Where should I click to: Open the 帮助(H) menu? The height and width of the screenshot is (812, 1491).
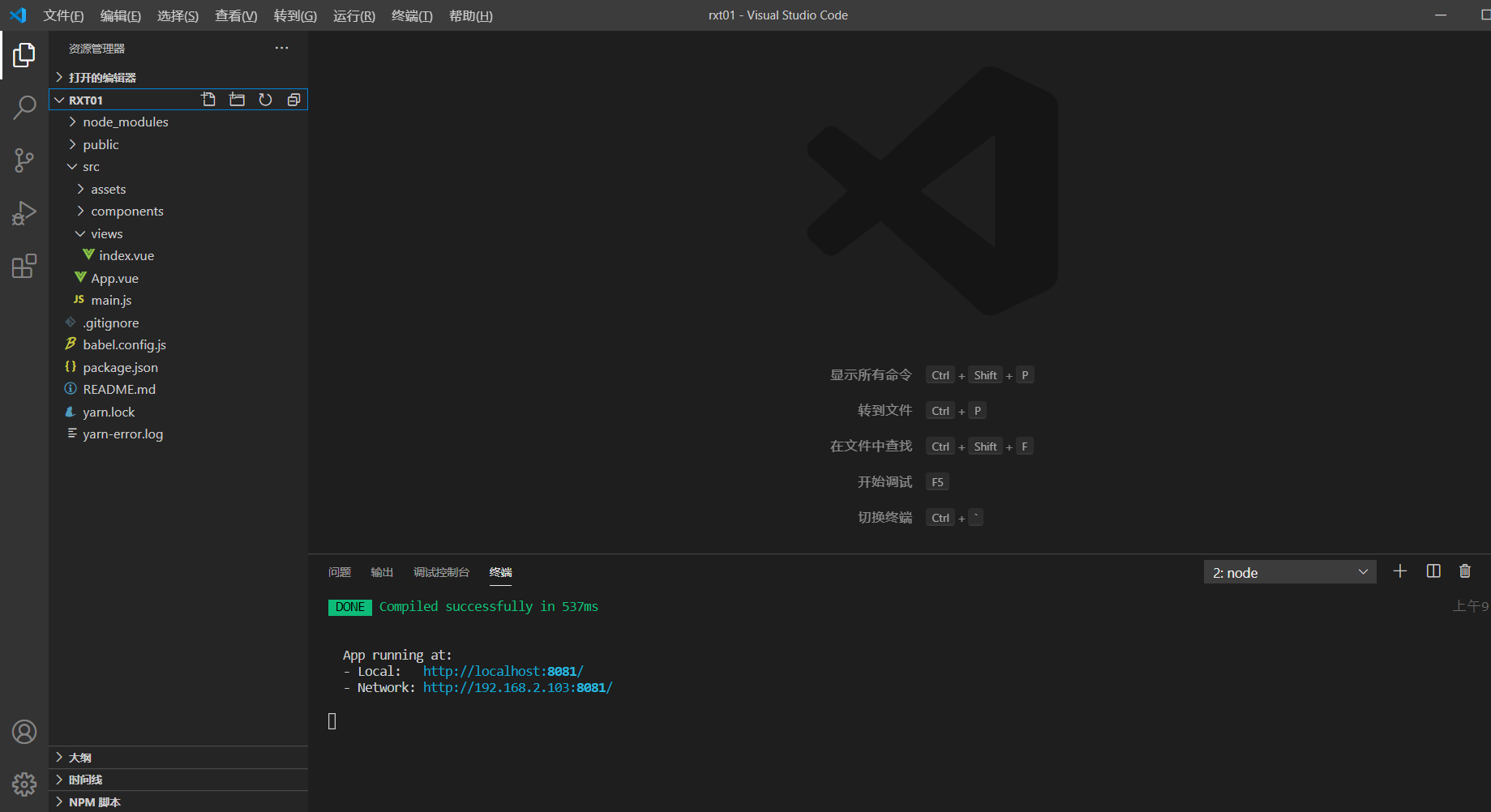point(471,15)
